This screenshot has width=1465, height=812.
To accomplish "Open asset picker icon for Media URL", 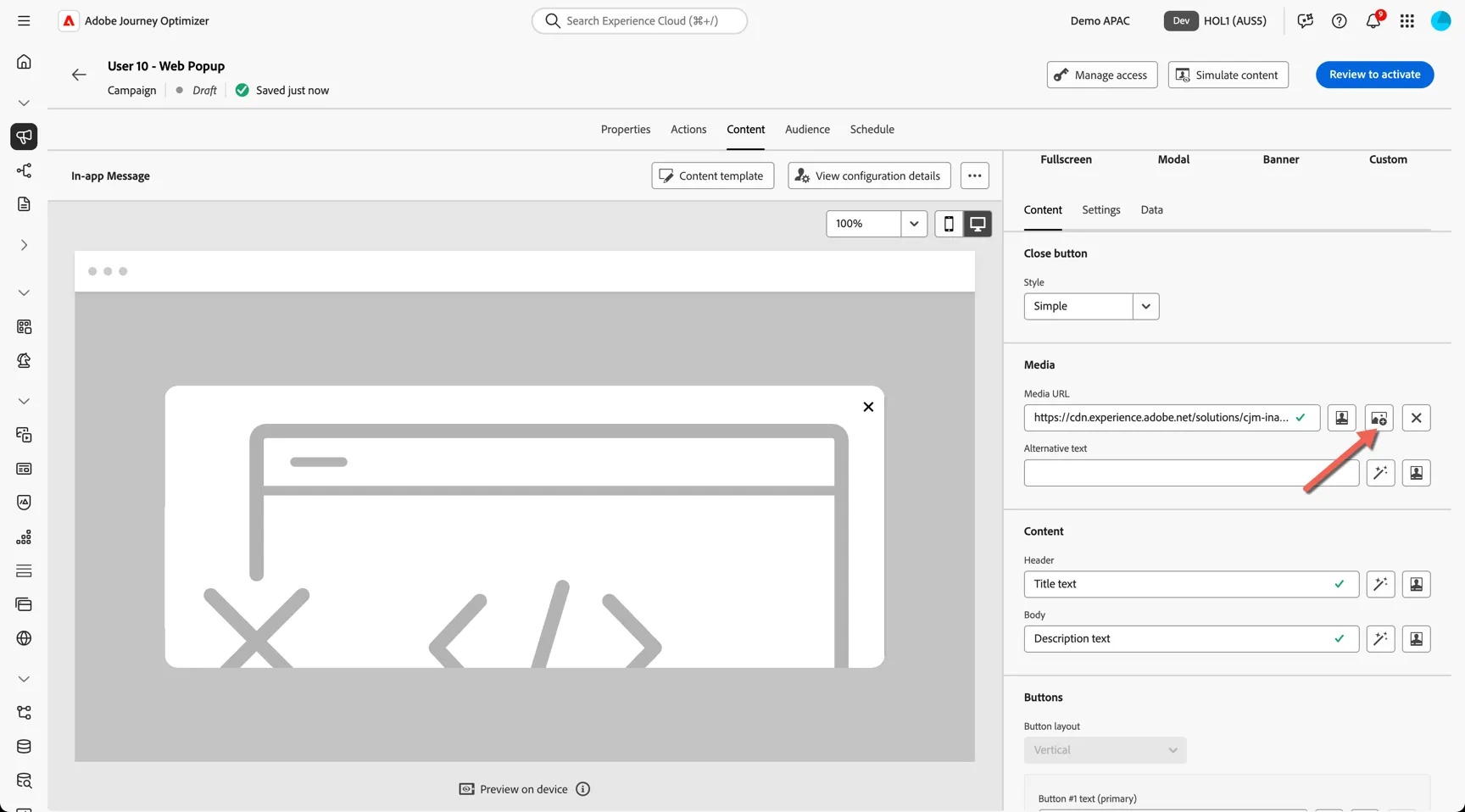I will point(1379,418).
